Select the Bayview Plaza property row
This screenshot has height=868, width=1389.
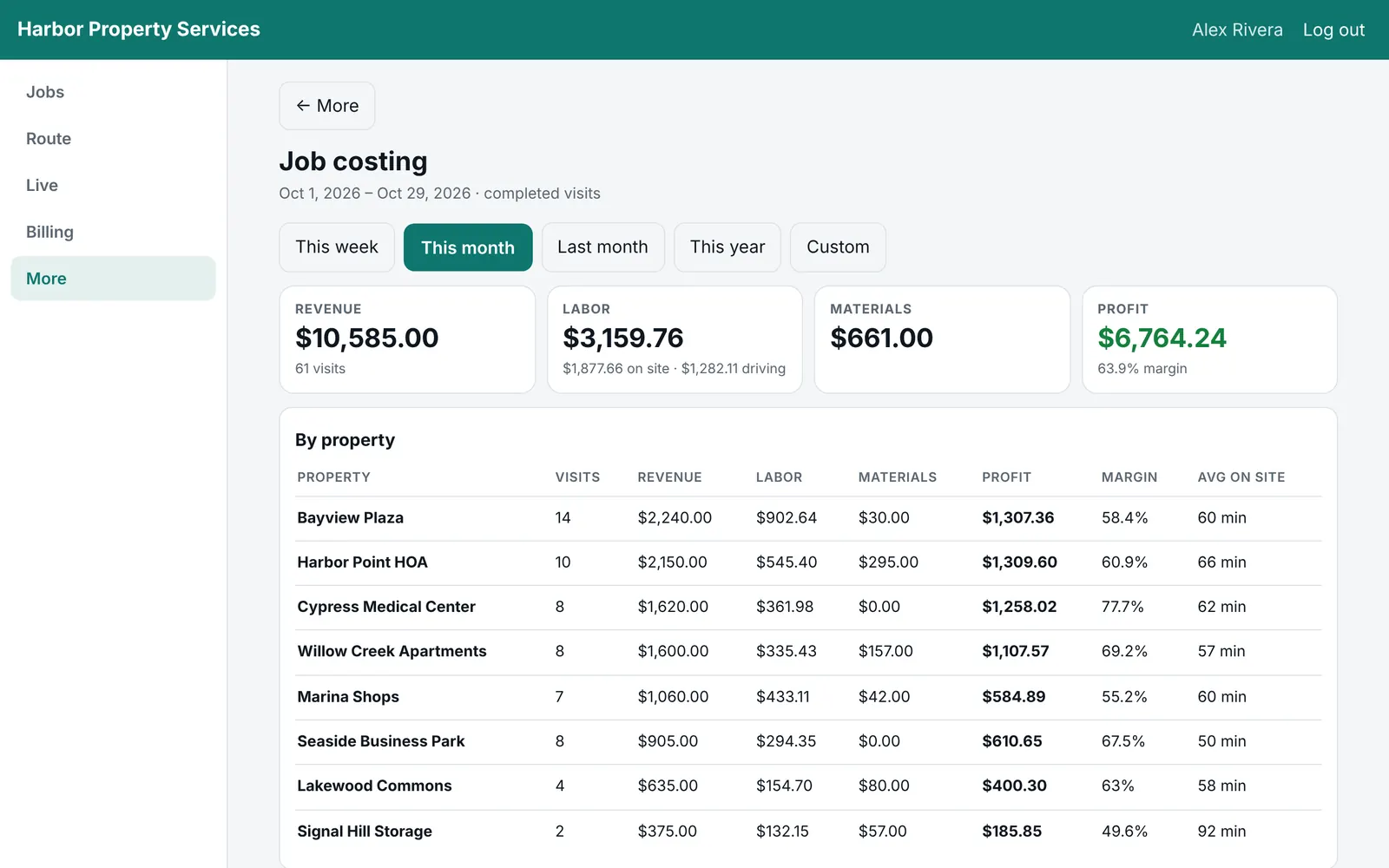pyautogui.click(x=808, y=518)
